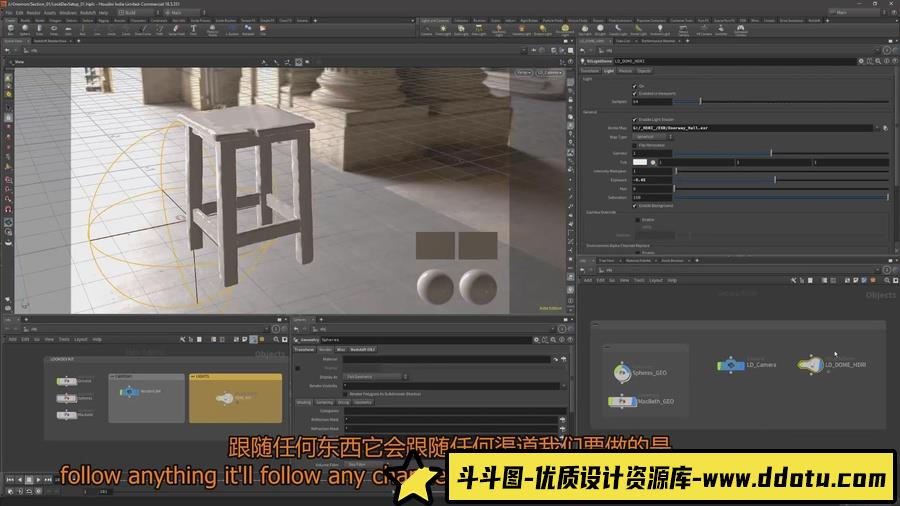The width and height of the screenshot is (900, 506).
Task: Switch to the Objects parameter tab
Action: 644,71
